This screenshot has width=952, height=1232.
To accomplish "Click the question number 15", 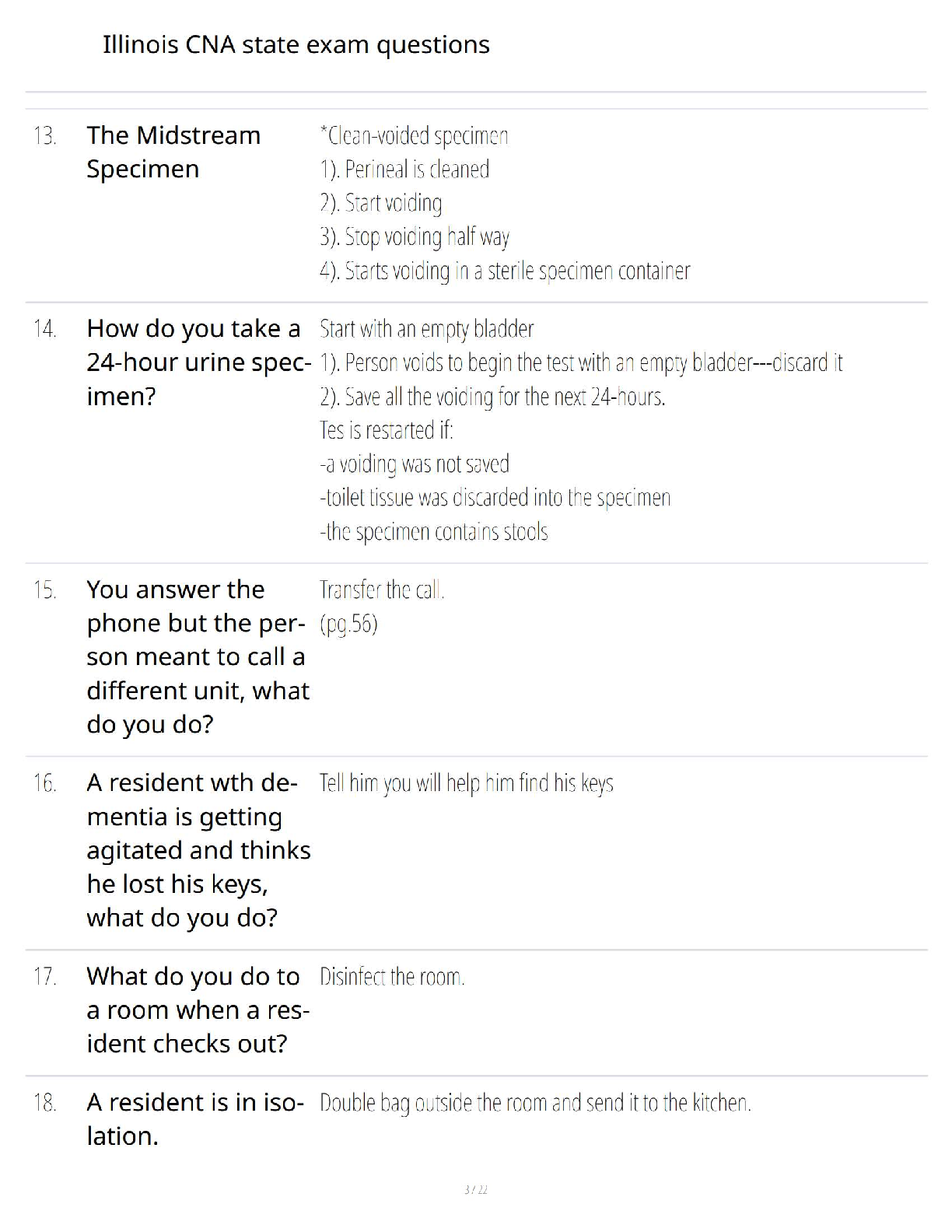I will [x=45, y=590].
